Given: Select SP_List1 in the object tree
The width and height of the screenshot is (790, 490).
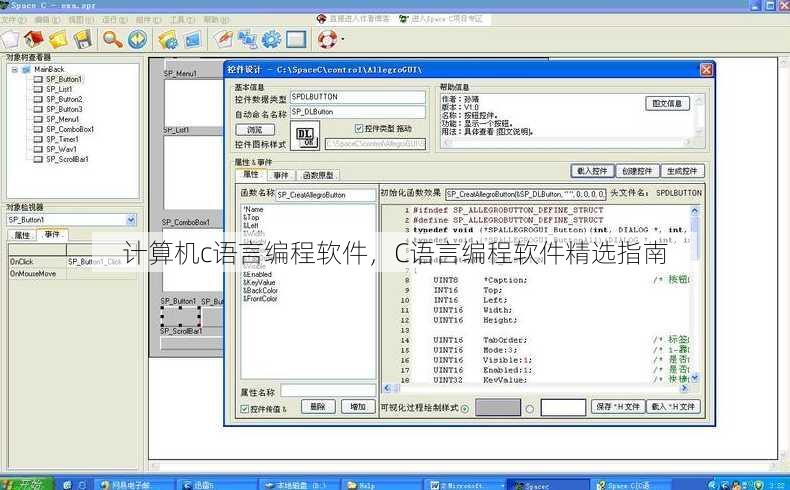Looking at the screenshot, I should [x=59, y=89].
